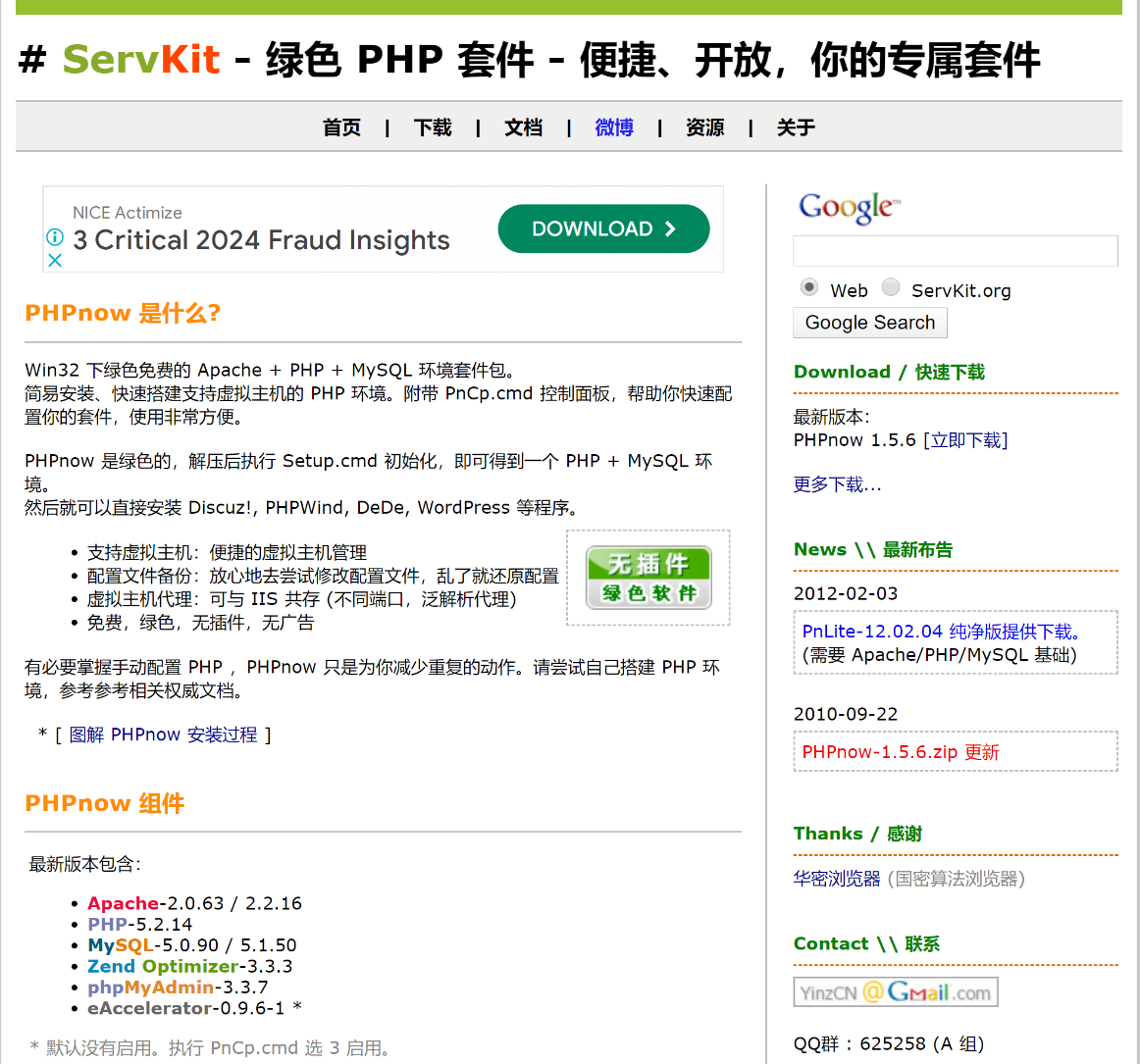Click the 'News \\ 最新布告' sidebar heading
The width and height of the screenshot is (1140, 1064).
click(873, 550)
